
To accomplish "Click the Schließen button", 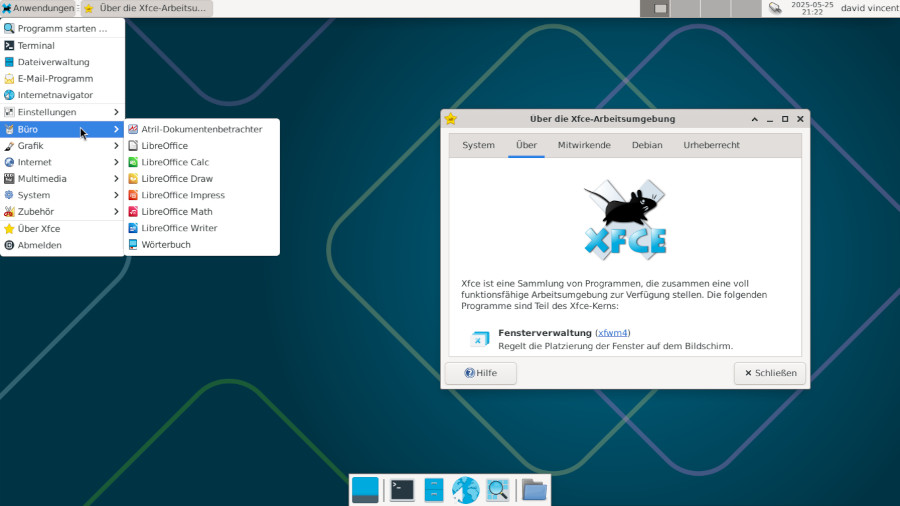I will pyautogui.click(x=770, y=373).
